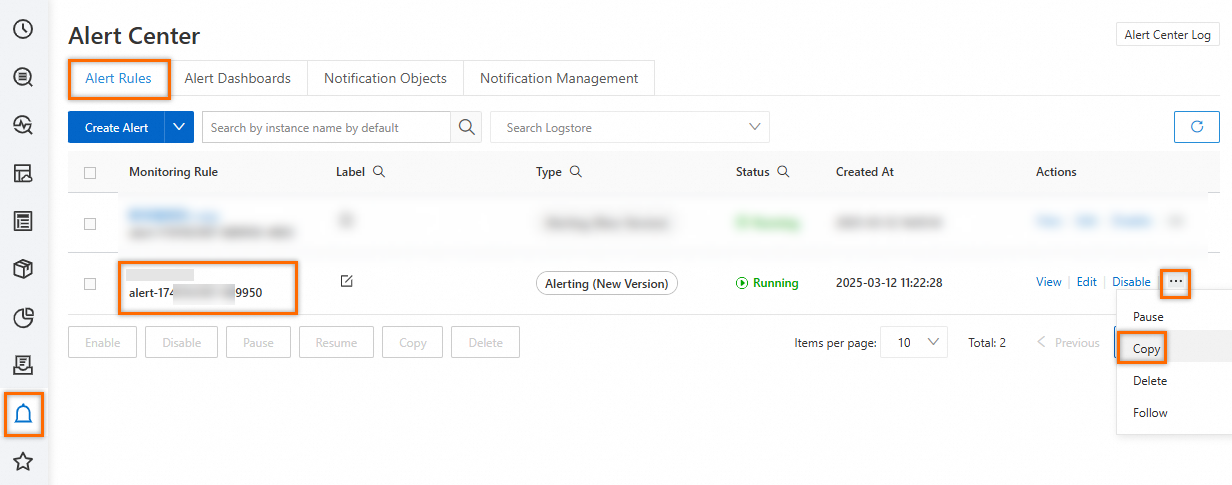
Task: Click the pie chart icon in sidebar
Action: pyautogui.click(x=23, y=318)
